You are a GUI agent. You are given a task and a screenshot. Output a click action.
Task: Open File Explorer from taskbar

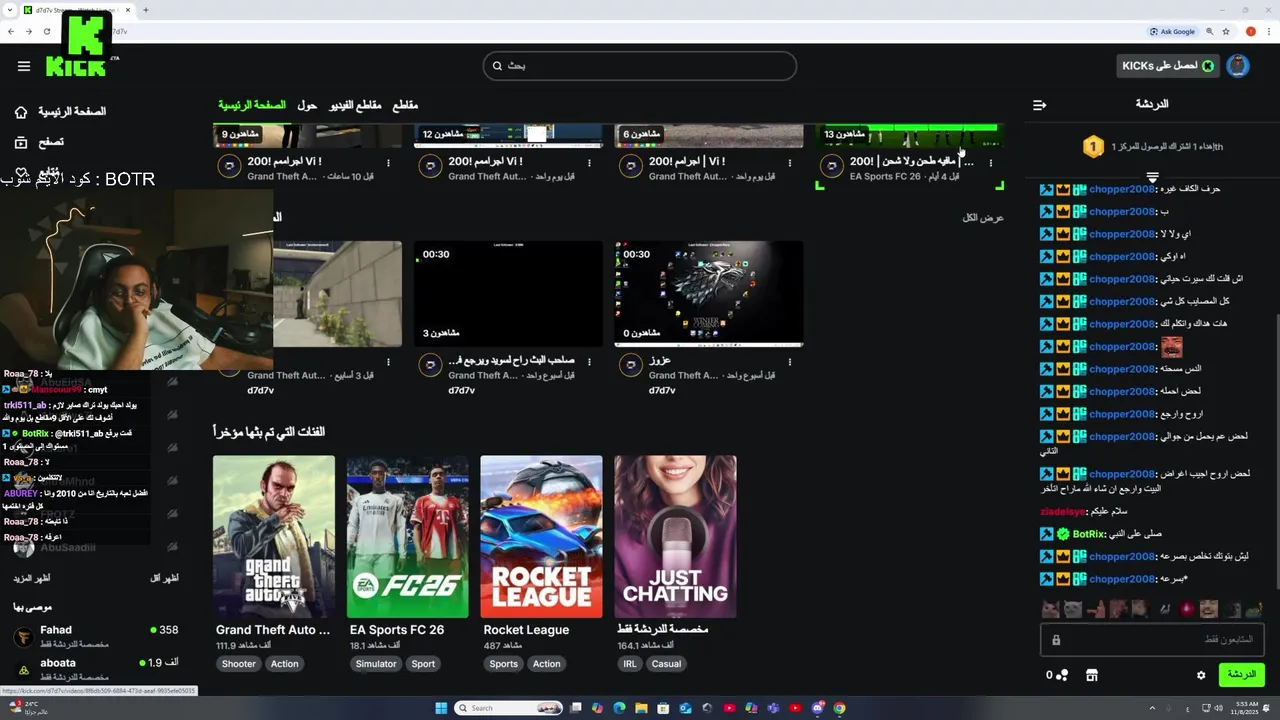coord(641,708)
